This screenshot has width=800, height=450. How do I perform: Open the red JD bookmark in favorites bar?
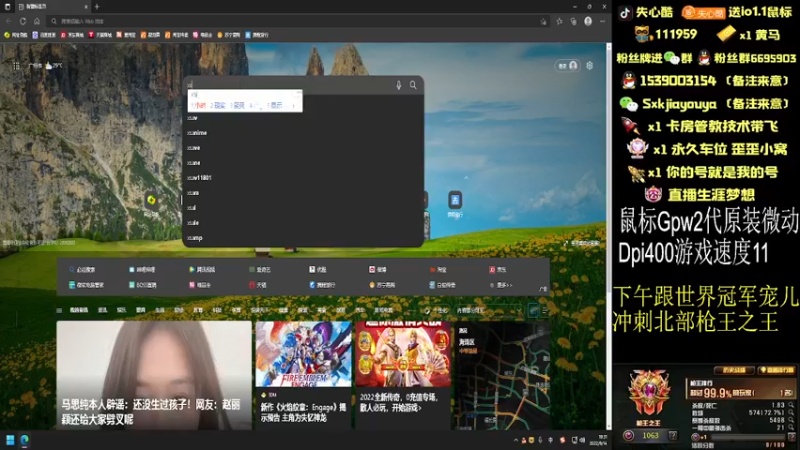72,35
